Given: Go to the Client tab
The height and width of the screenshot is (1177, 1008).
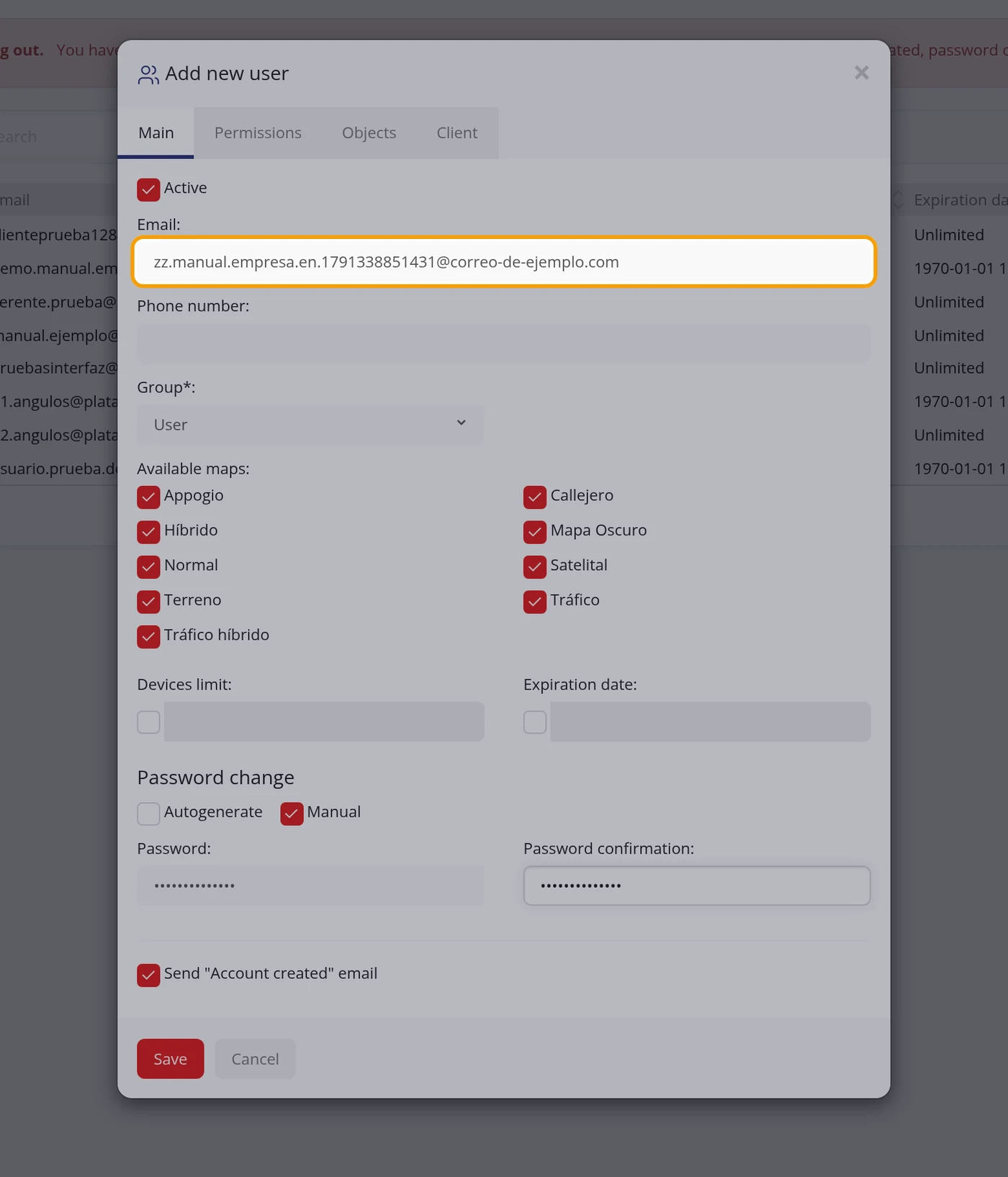Looking at the screenshot, I should point(456,133).
